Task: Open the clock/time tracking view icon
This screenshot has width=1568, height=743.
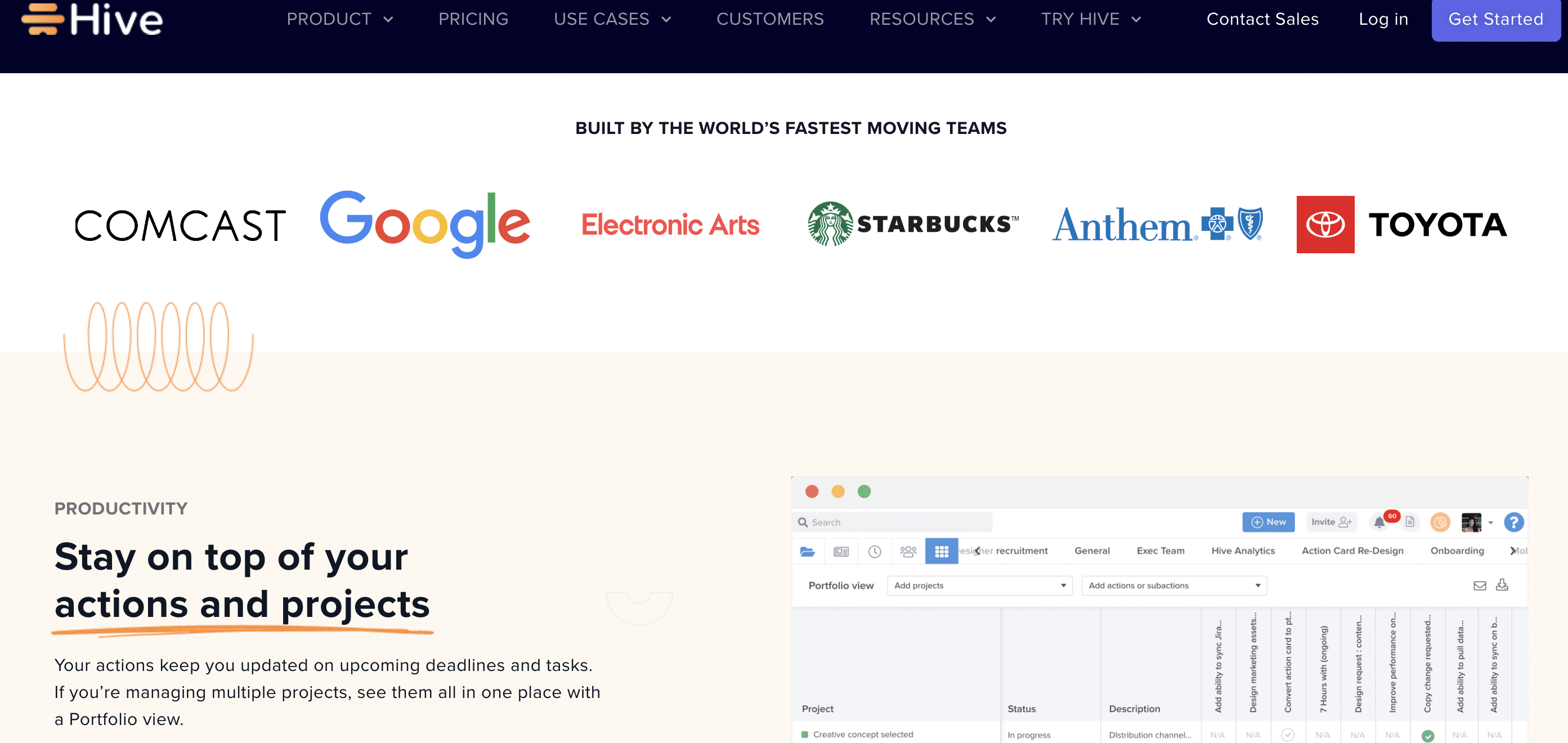Action: (875, 550)
